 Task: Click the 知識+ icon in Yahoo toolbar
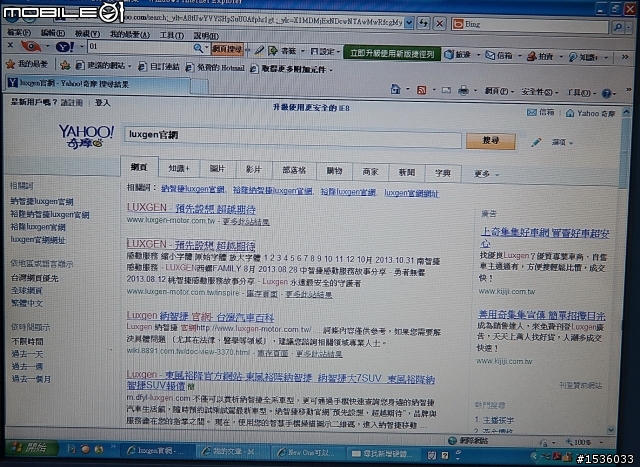click(x=573, y=57)
